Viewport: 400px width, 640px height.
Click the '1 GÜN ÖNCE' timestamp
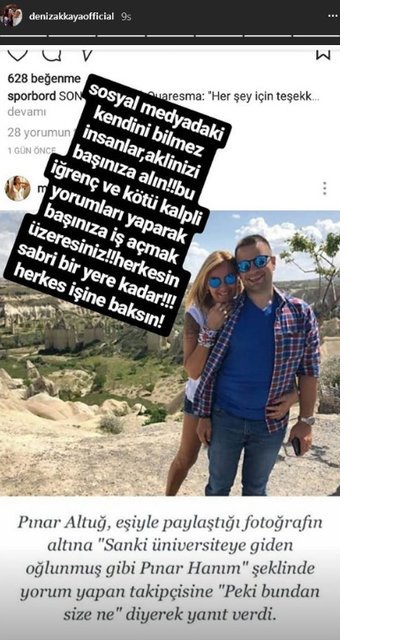pos(31,150)
